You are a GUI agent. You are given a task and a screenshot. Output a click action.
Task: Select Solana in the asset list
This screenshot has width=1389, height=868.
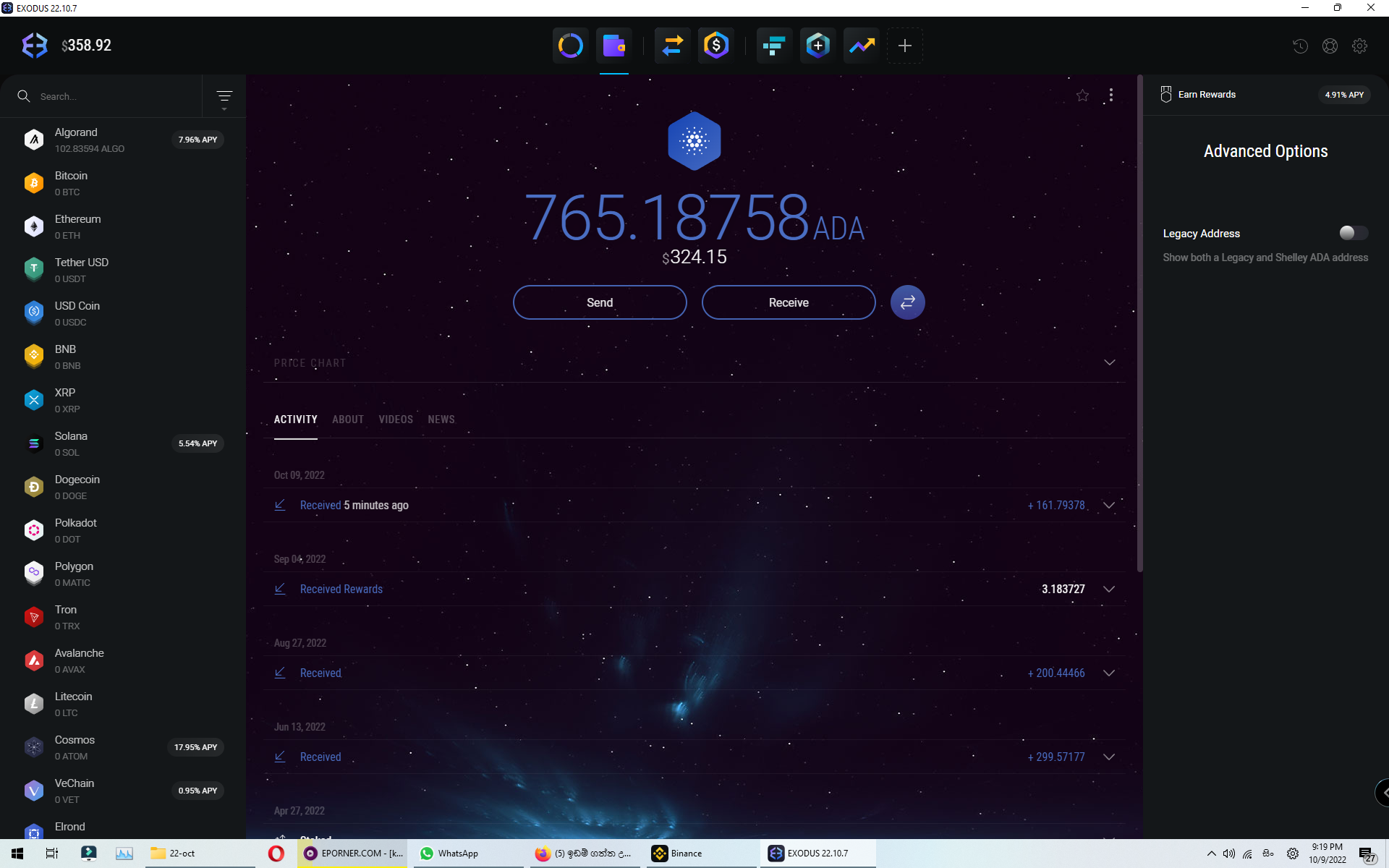123,443
